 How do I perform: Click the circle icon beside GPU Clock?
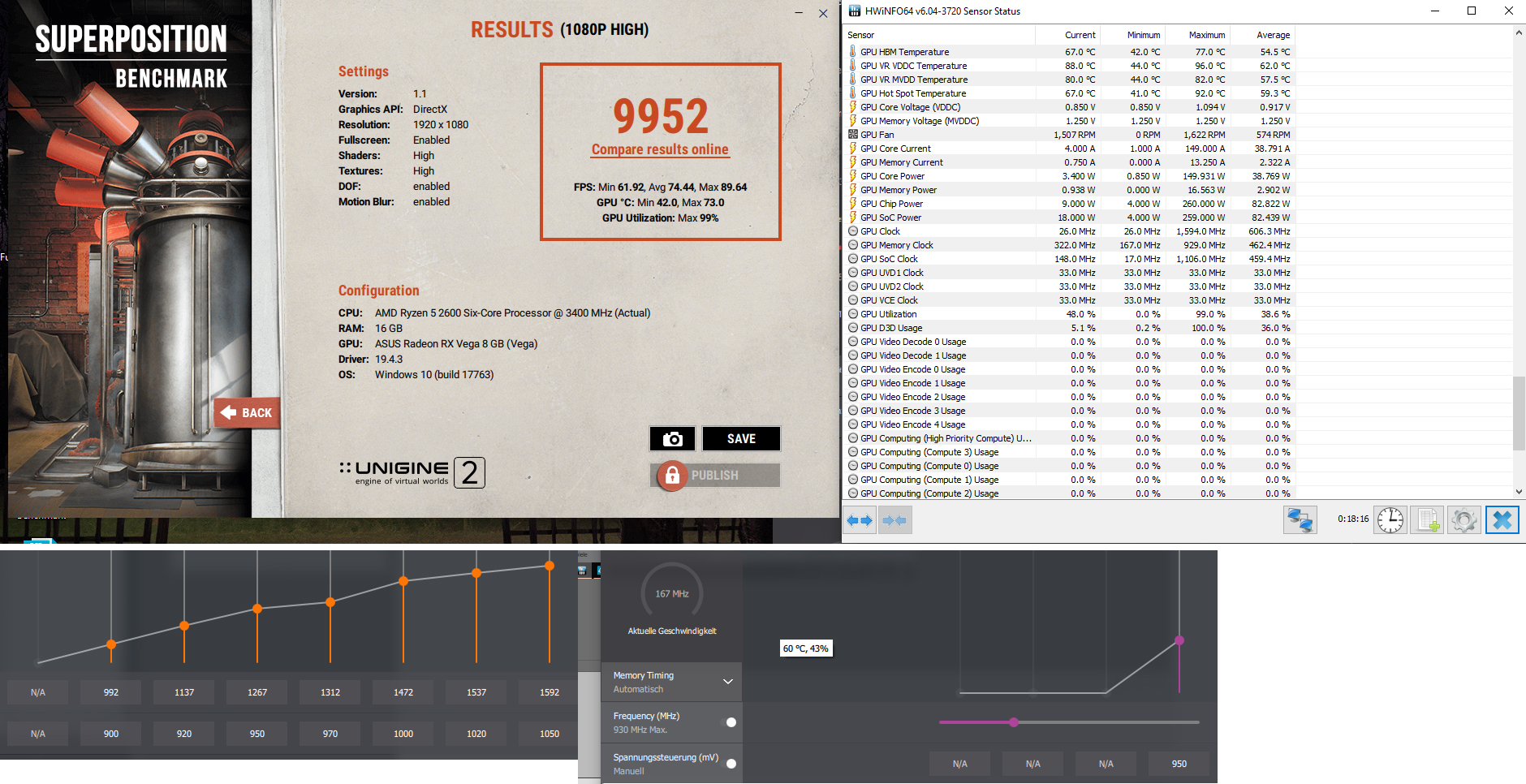pos(852,231)
